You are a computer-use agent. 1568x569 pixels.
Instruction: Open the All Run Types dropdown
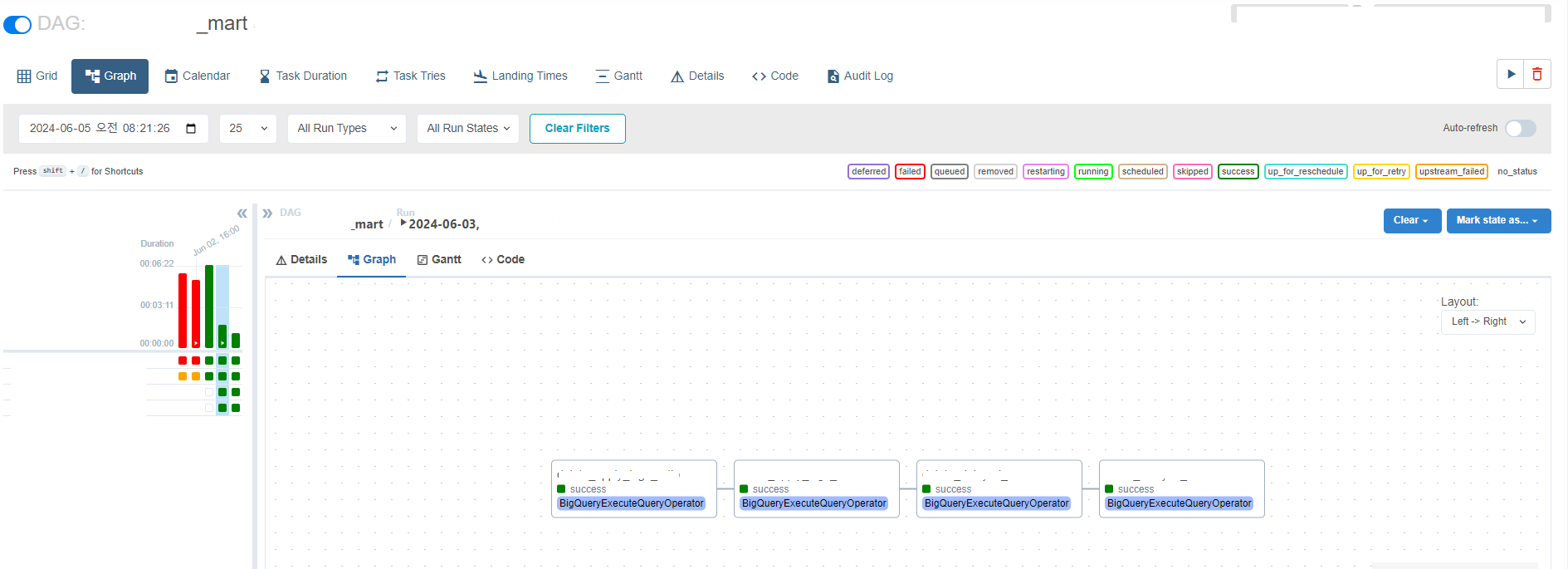[346, 129]
